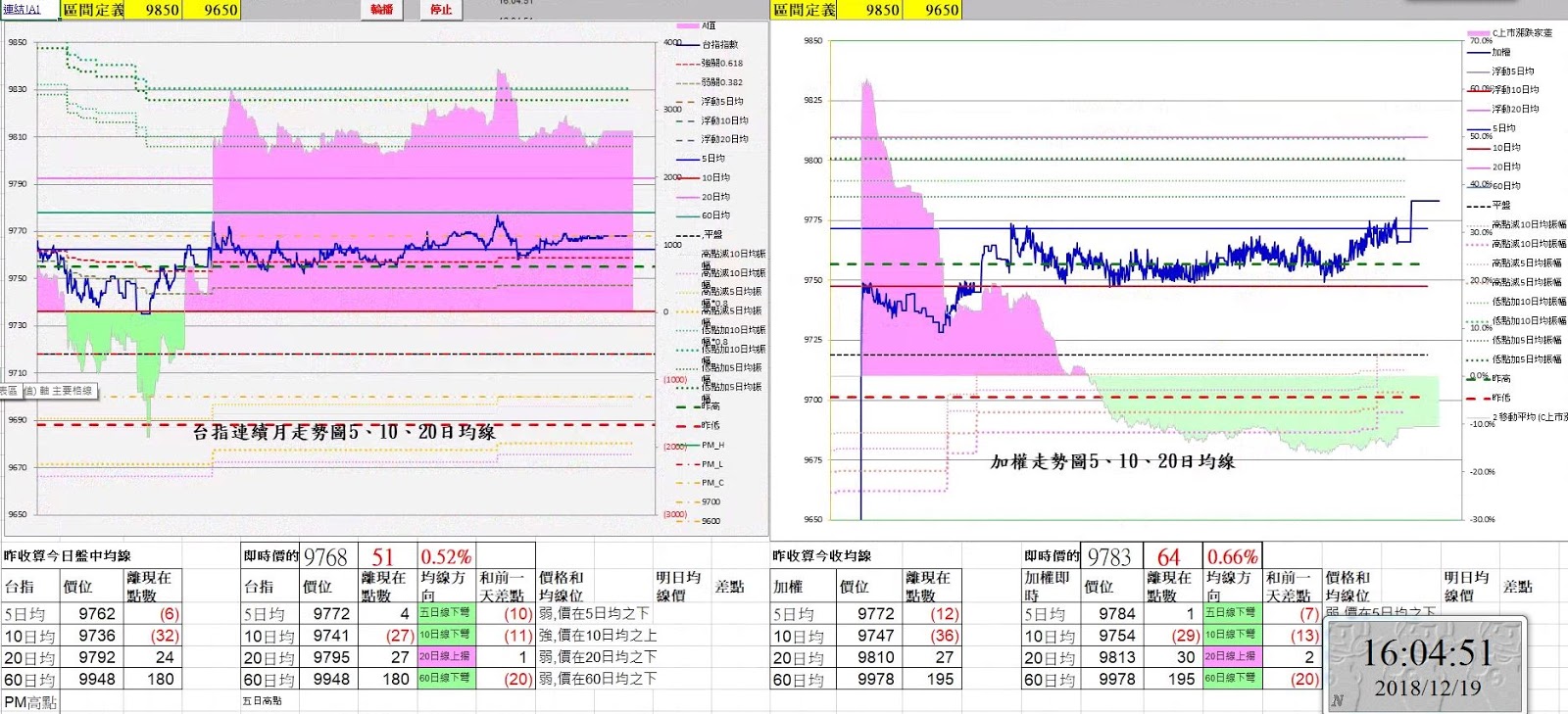Click the 五日高點 cell

263,701
